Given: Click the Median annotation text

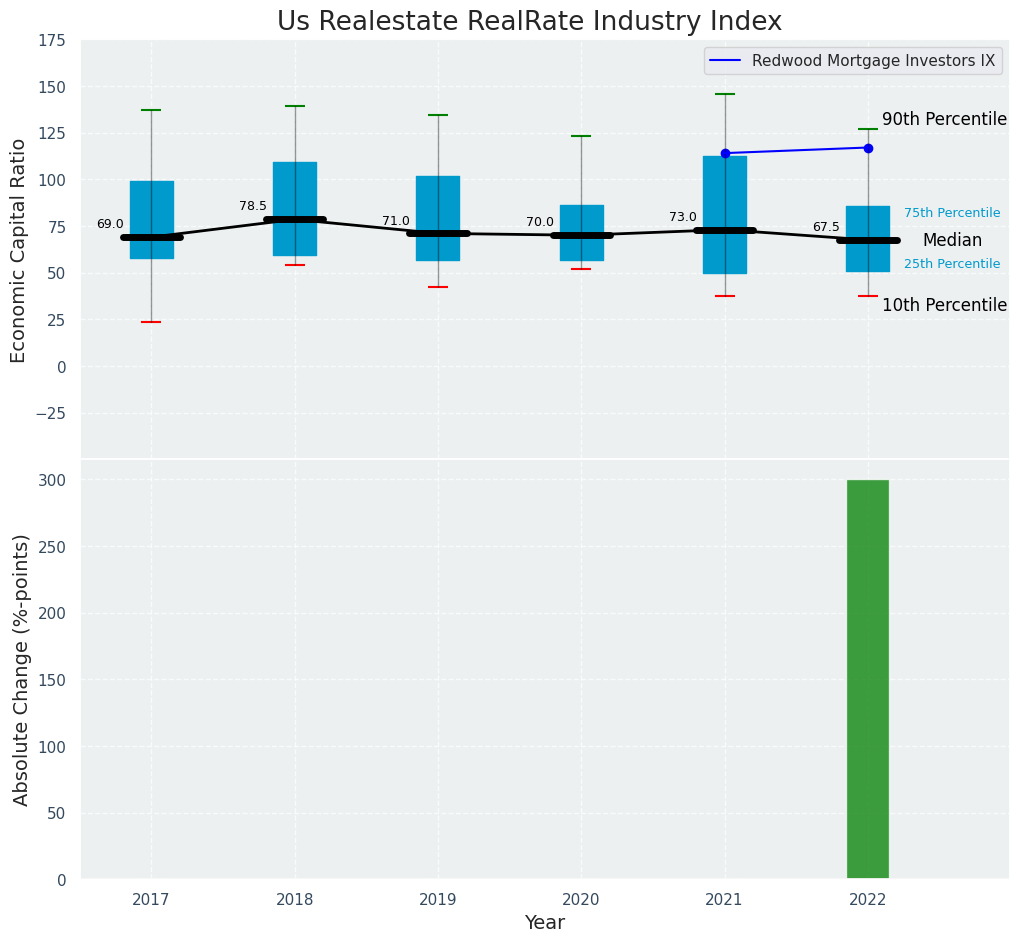Looking at the screenshot, I should click(952, 240).
